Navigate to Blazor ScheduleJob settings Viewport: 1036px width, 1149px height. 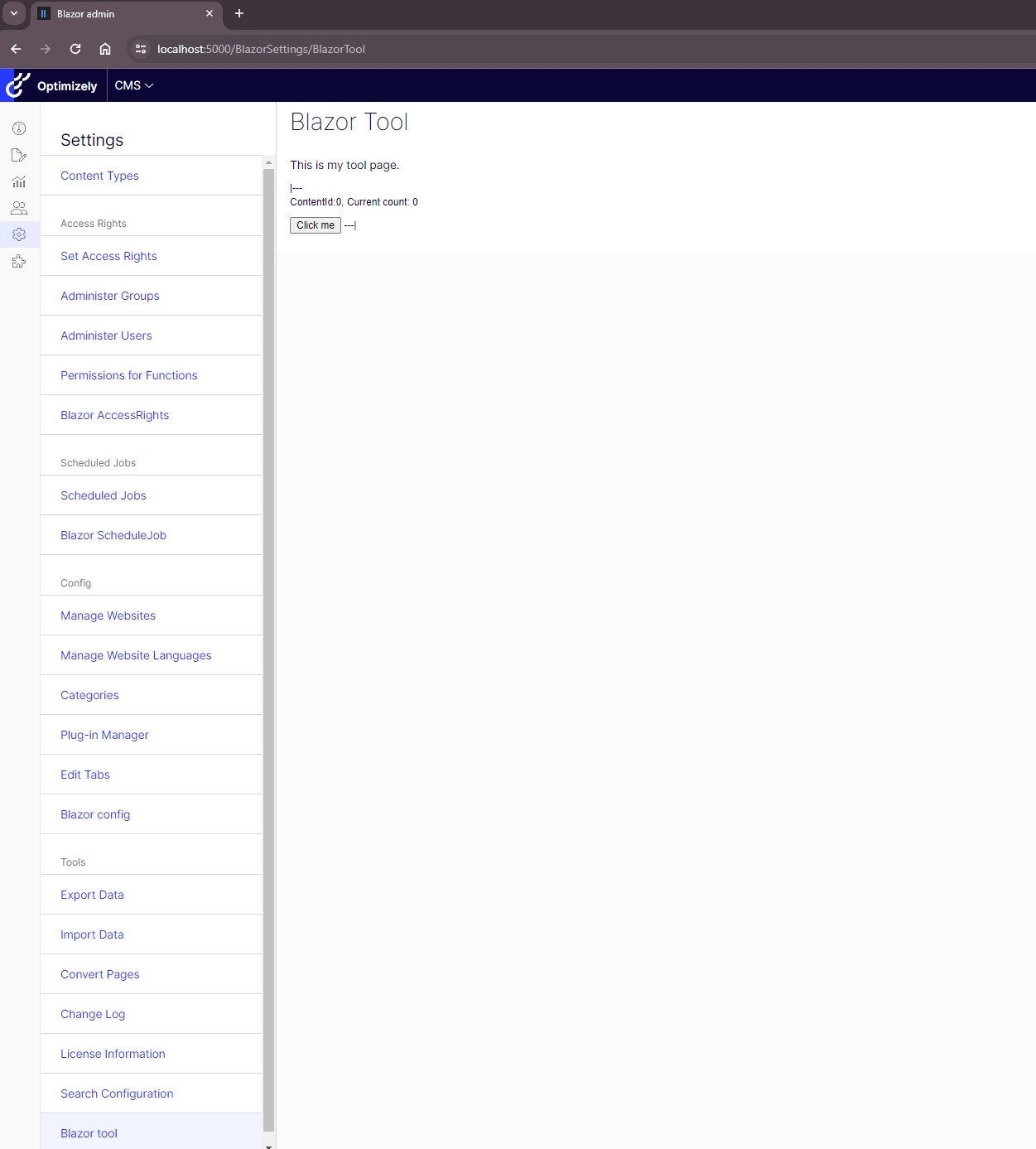click(113, 535)
